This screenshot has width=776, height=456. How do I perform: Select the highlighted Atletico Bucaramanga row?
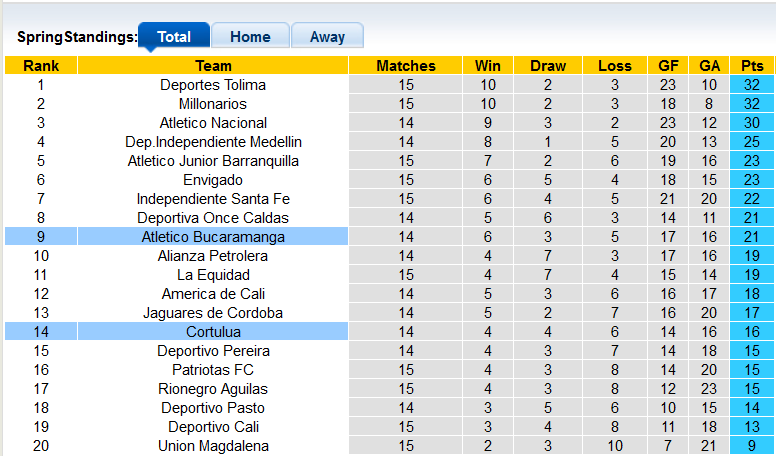[x=213, y=237]
